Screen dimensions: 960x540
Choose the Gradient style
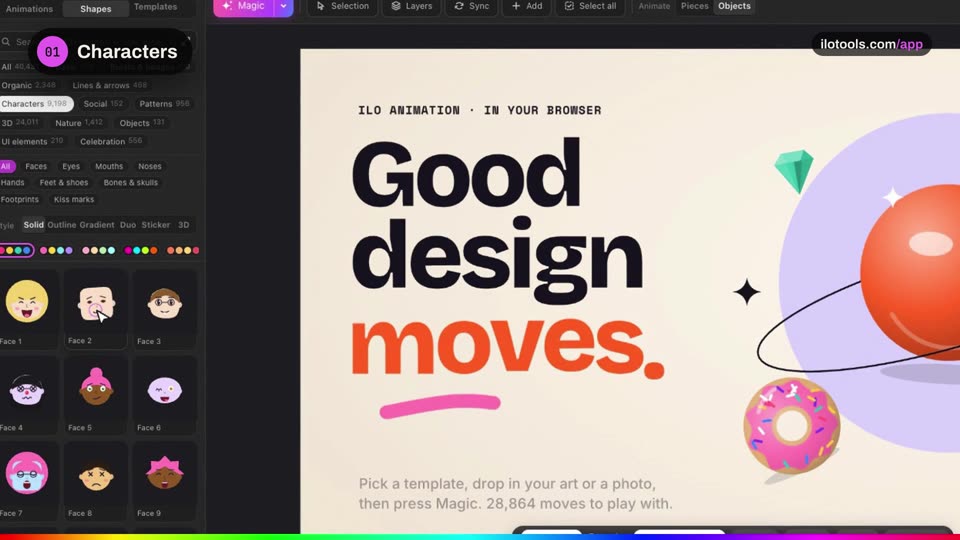97,225
